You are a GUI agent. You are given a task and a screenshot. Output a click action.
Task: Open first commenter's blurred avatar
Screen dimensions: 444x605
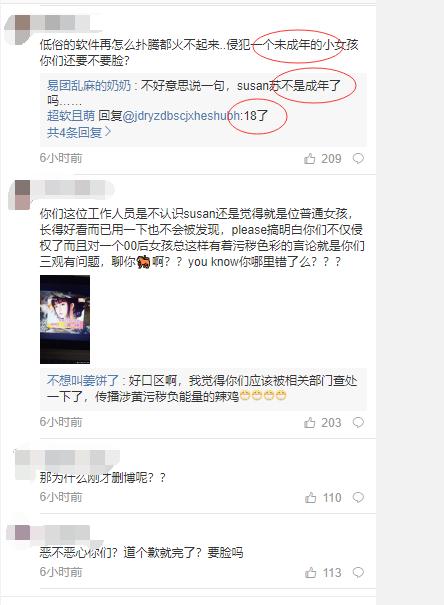[21, 29]
